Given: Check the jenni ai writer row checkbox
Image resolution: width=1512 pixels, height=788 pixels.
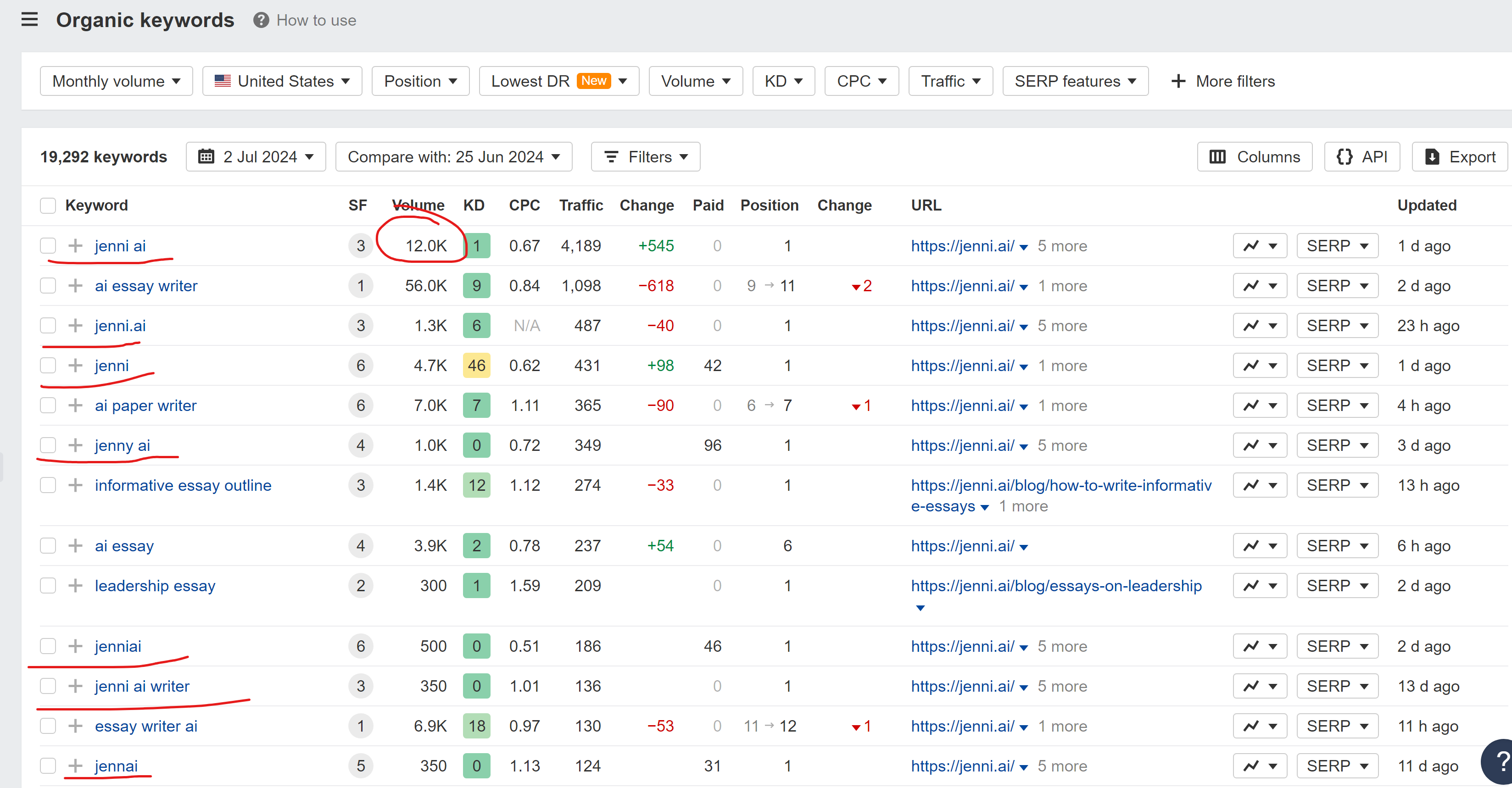Looking at the screenshot, I should pyautogui.click(x=48, y=686).
